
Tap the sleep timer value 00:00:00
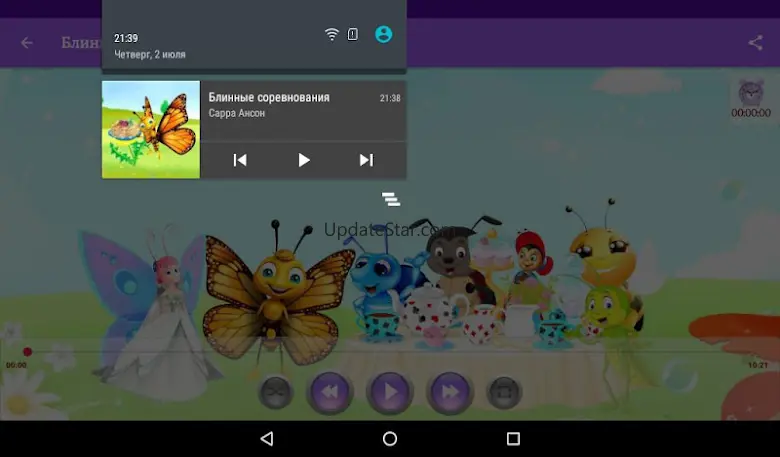point(751,113)
